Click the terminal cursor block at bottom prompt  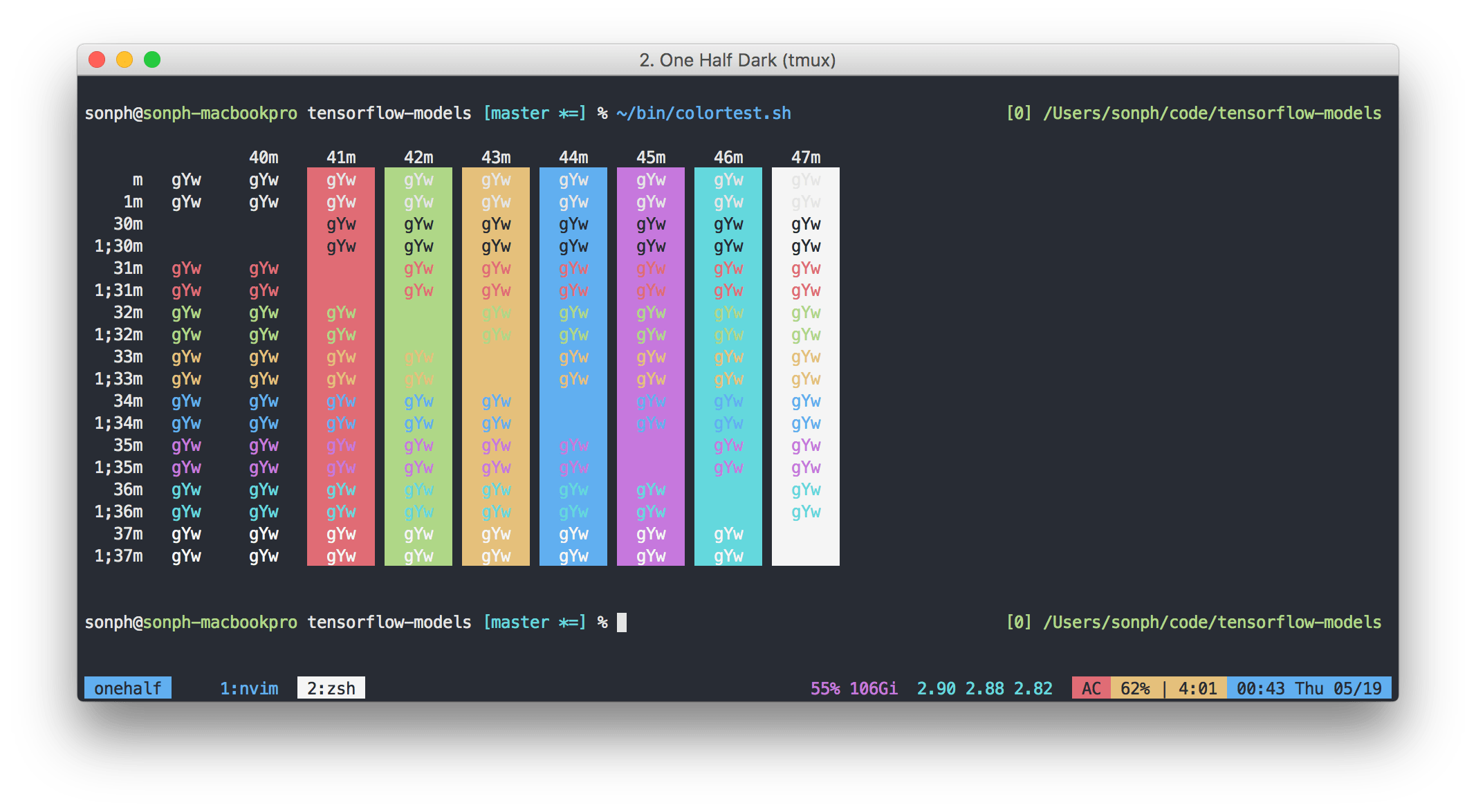[622, 622]
